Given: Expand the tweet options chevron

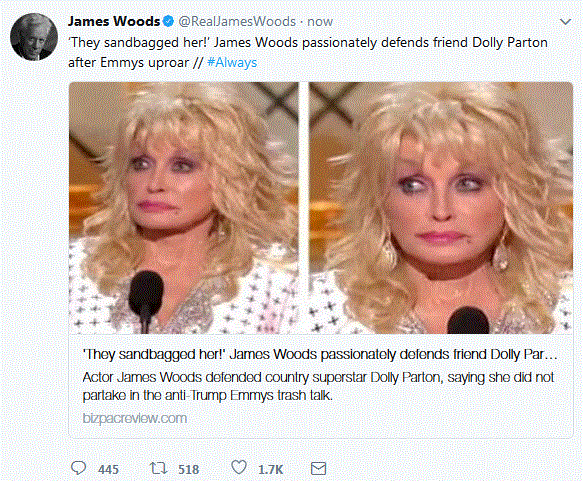Looking at the screenshot, I should point(565,22).
